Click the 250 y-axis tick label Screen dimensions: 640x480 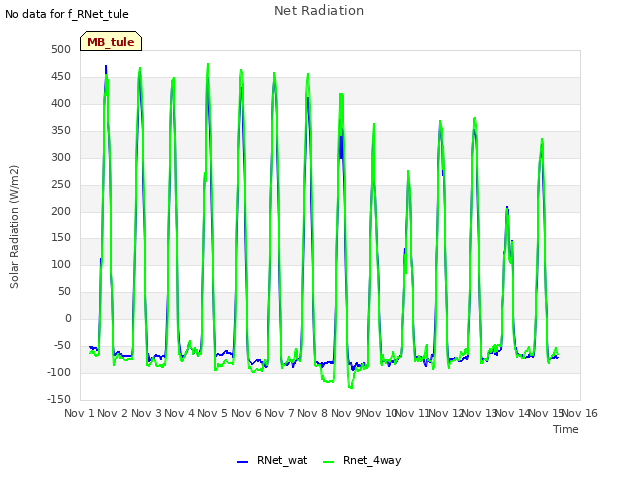pyautogui.click(x=61, y=184)
